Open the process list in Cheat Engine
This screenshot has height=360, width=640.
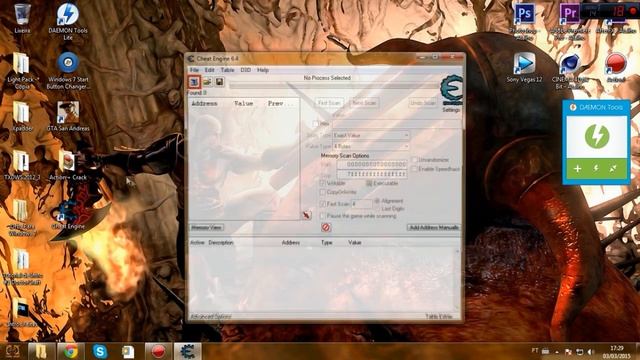coord(194,82)
